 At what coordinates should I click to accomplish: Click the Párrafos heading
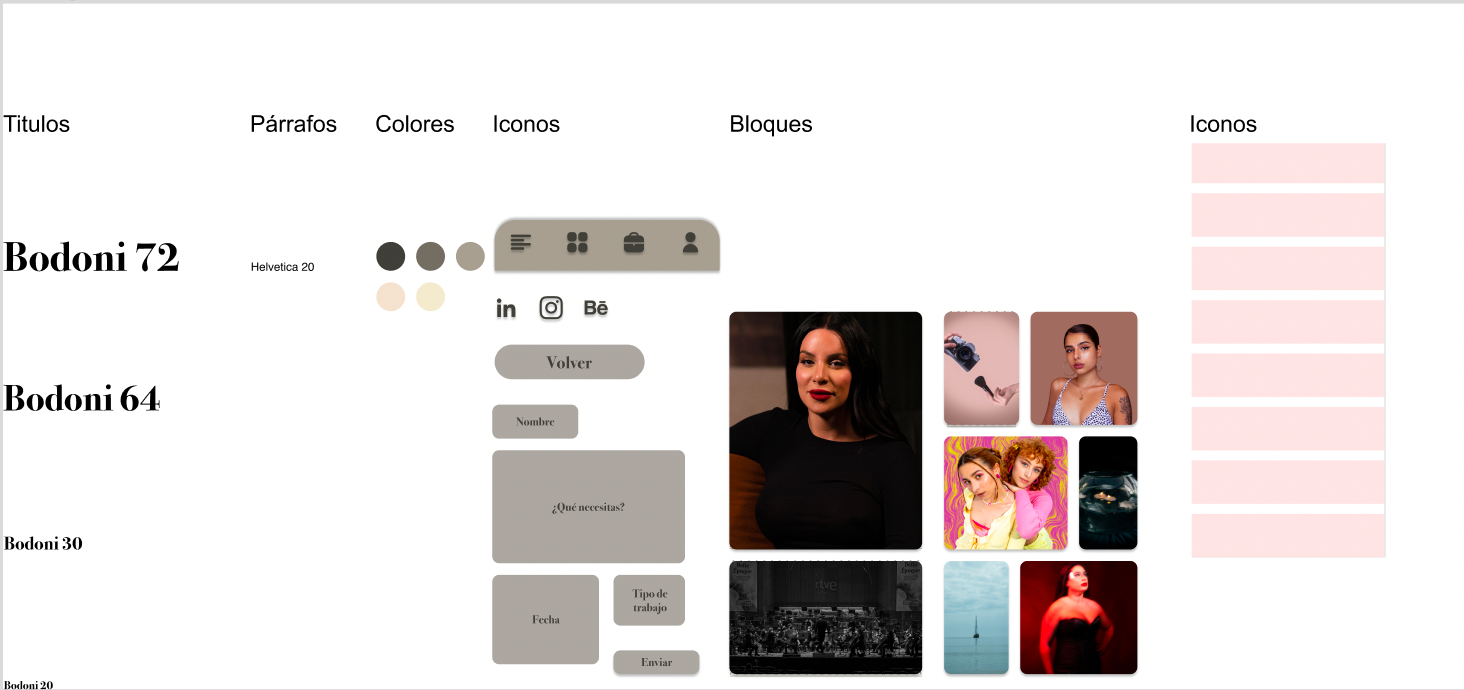[293, 124]
